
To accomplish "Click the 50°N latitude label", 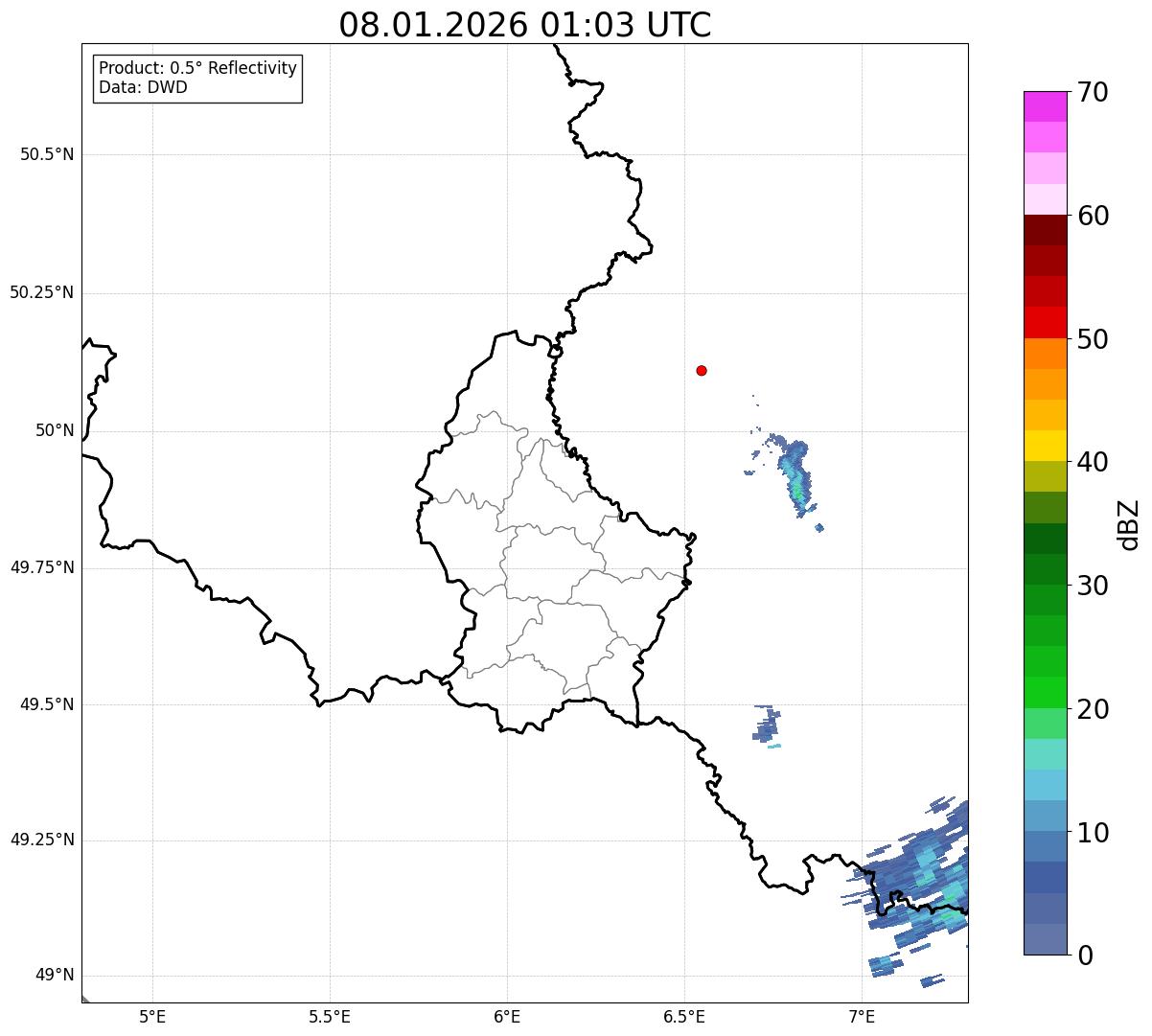I will point(56,430).
